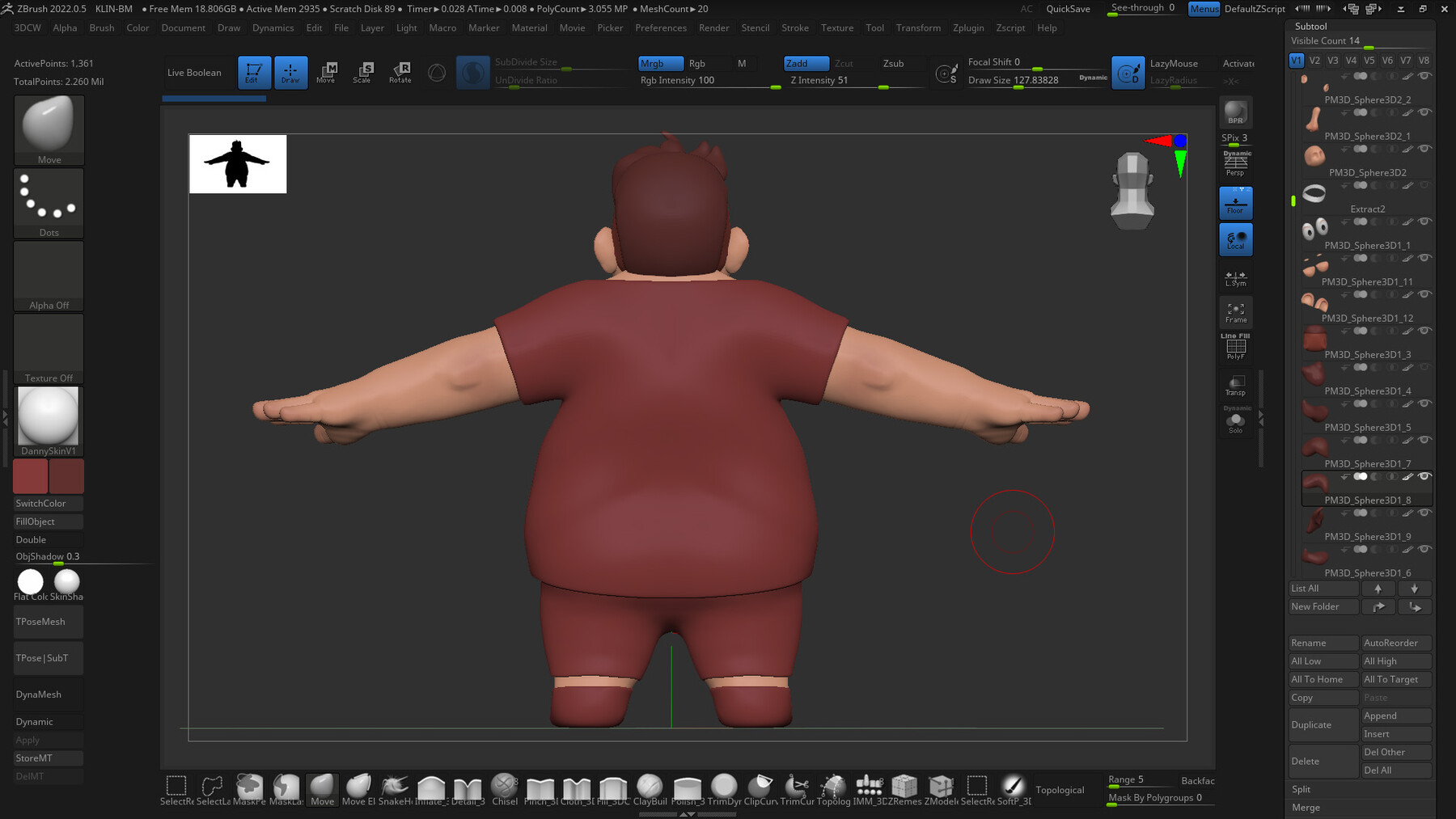Screen dimensions: 1456x819
Task: Click the camera head orientation cube
Action: 1132,191
